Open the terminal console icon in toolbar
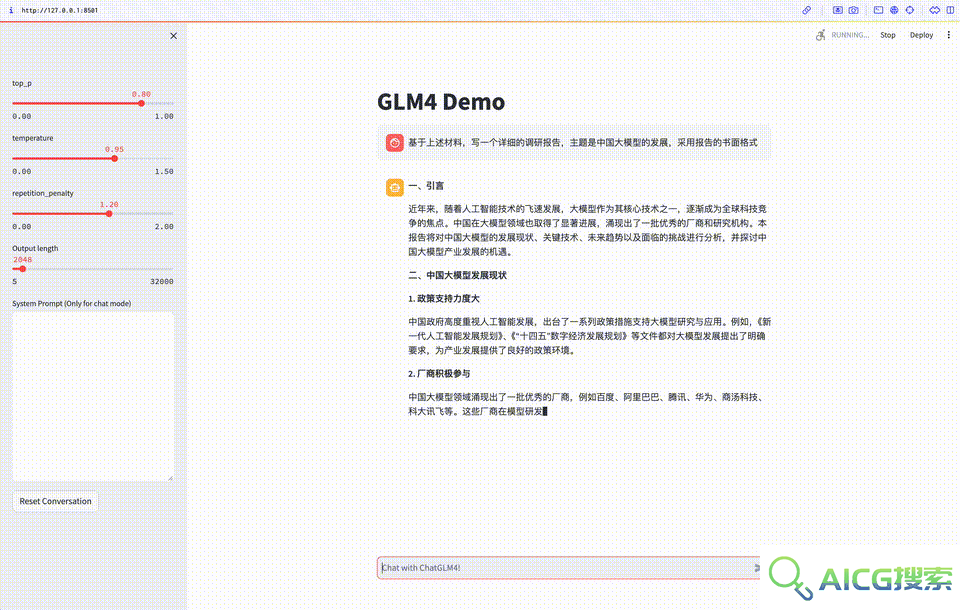 tap(878, 10)
